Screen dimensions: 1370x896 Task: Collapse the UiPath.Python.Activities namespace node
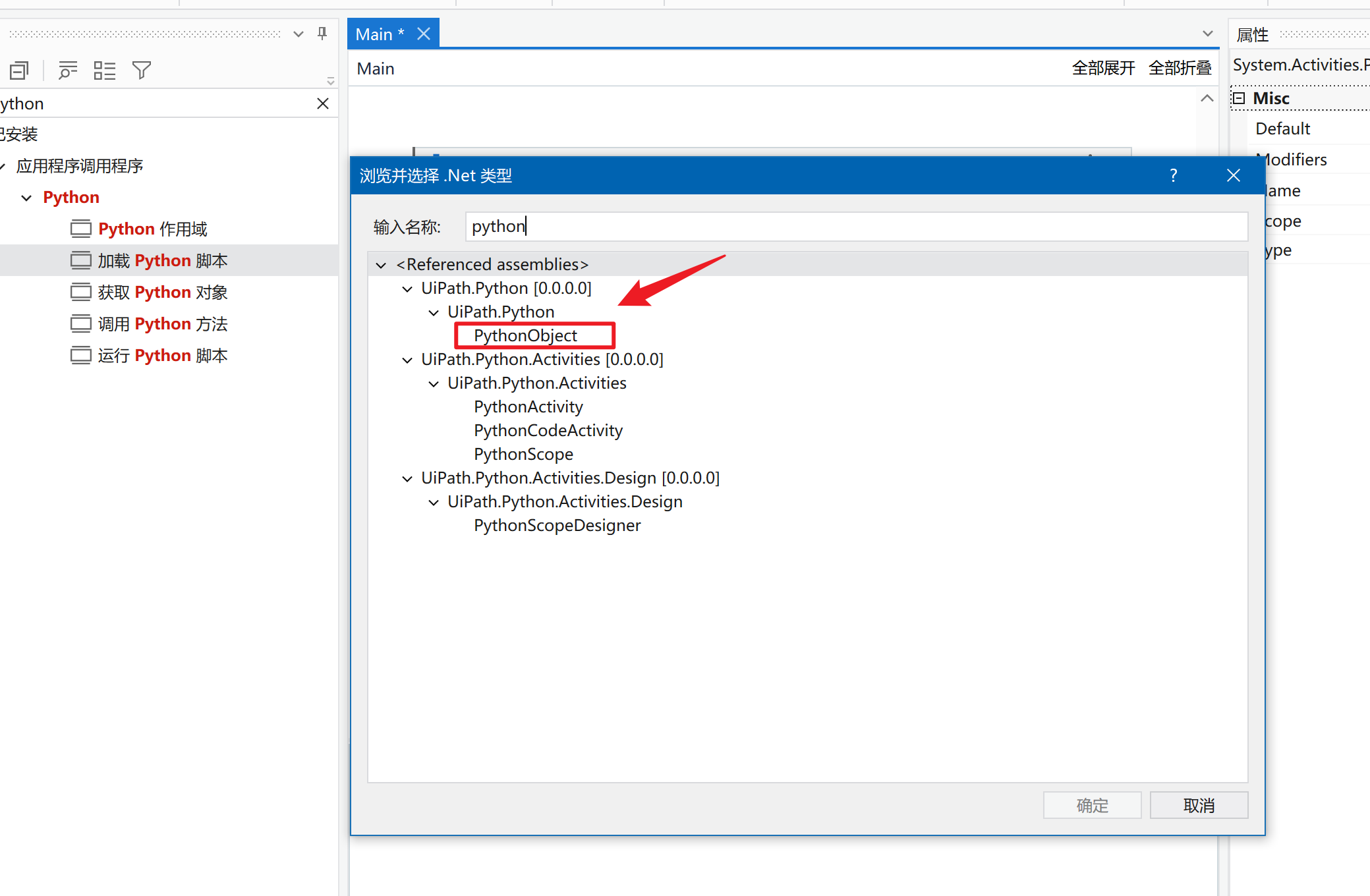pos(434,383)
